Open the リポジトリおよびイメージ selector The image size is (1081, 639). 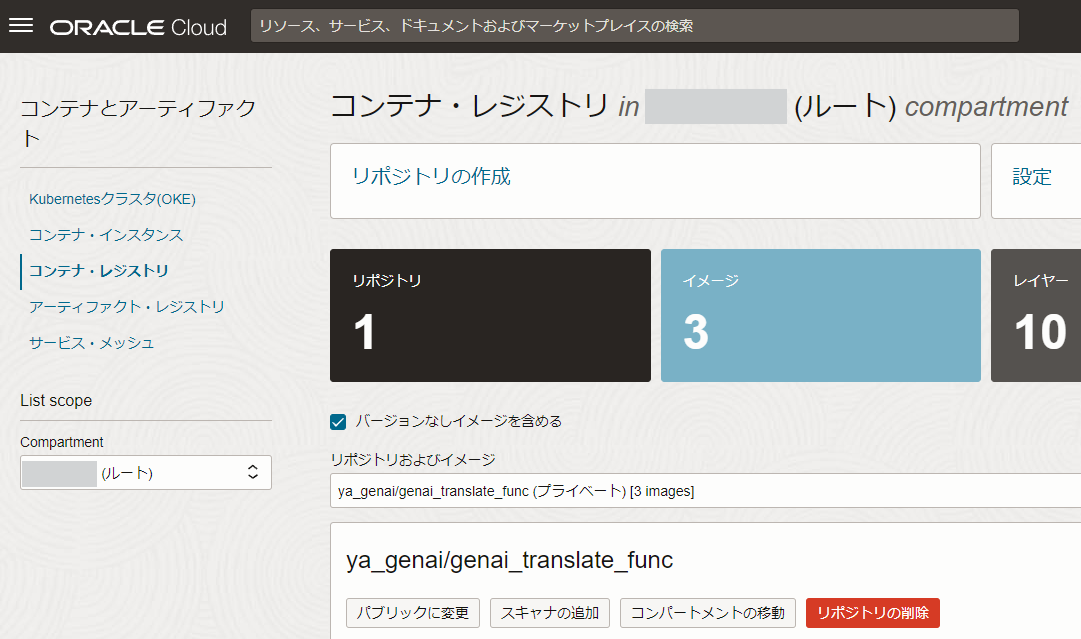(x=705, y=491)
